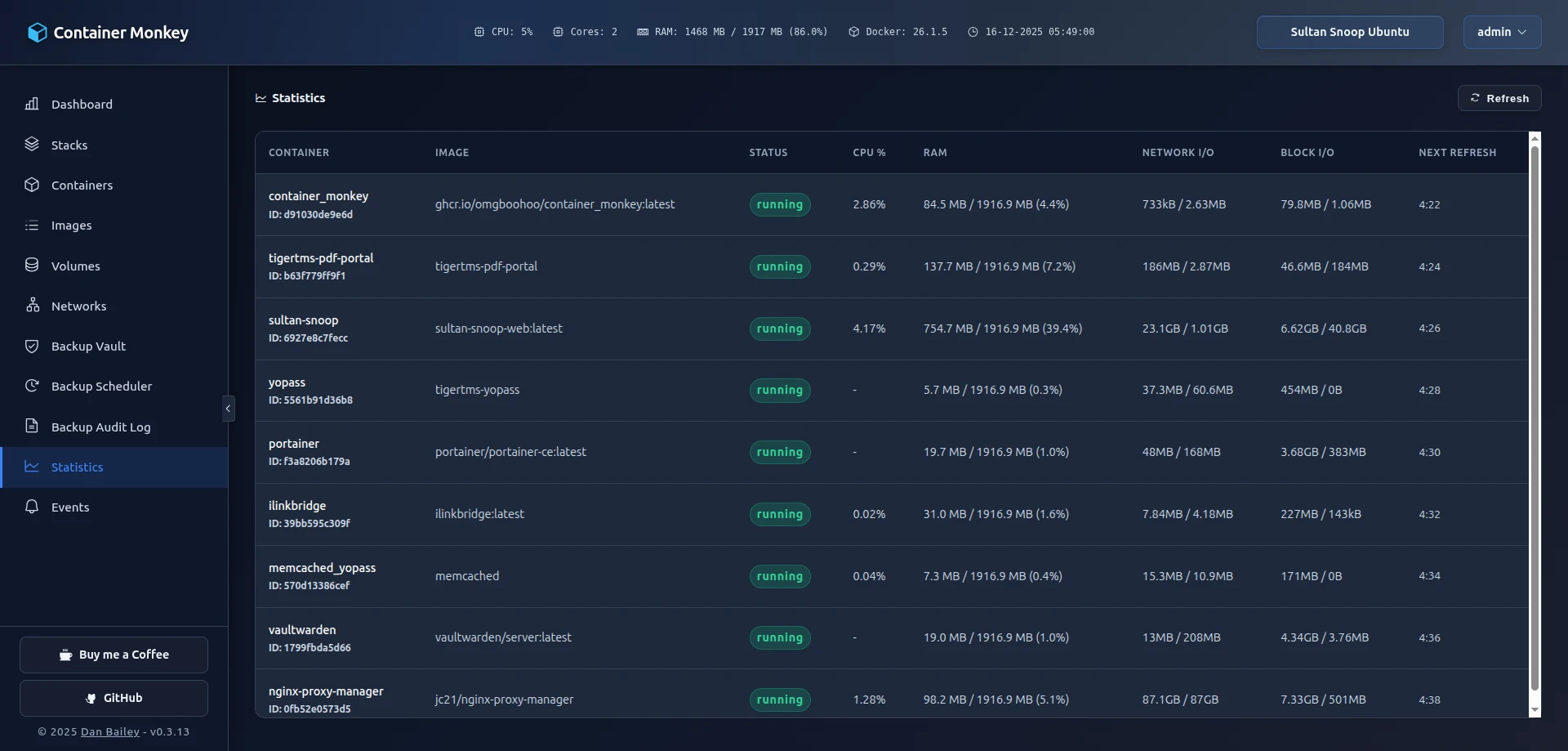The image size is (1568, 751).
Task: Collapse the sidebar with the chevron
Action: (228, 408)
